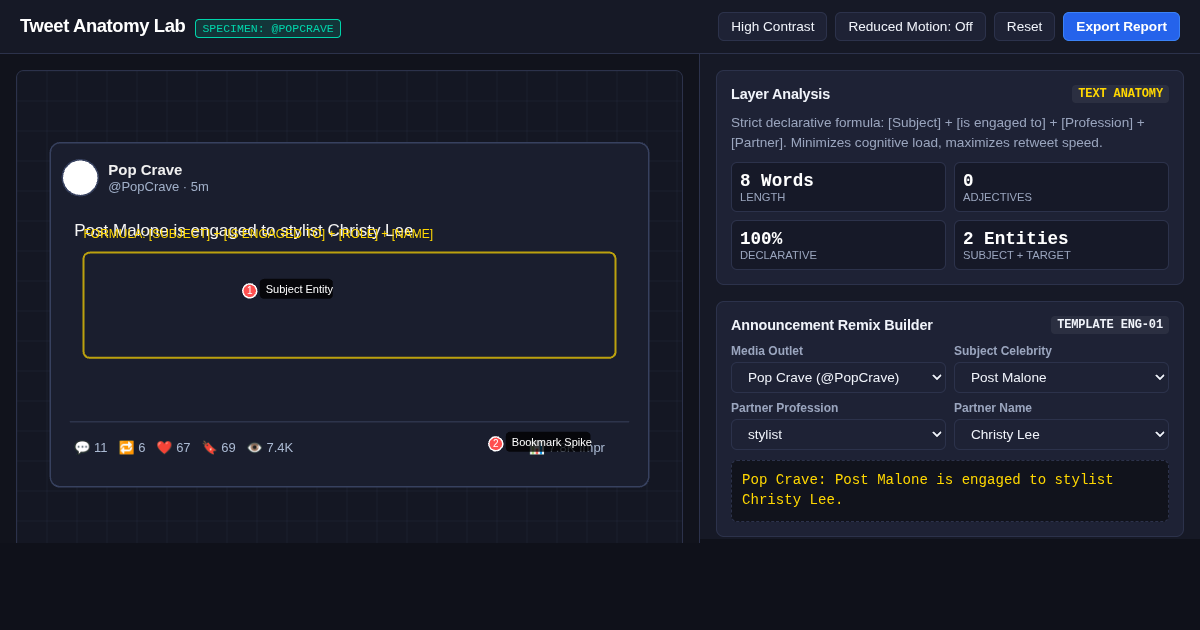Click the reply speech bubble icon
1200x630 pixels.
click(82, 448)
